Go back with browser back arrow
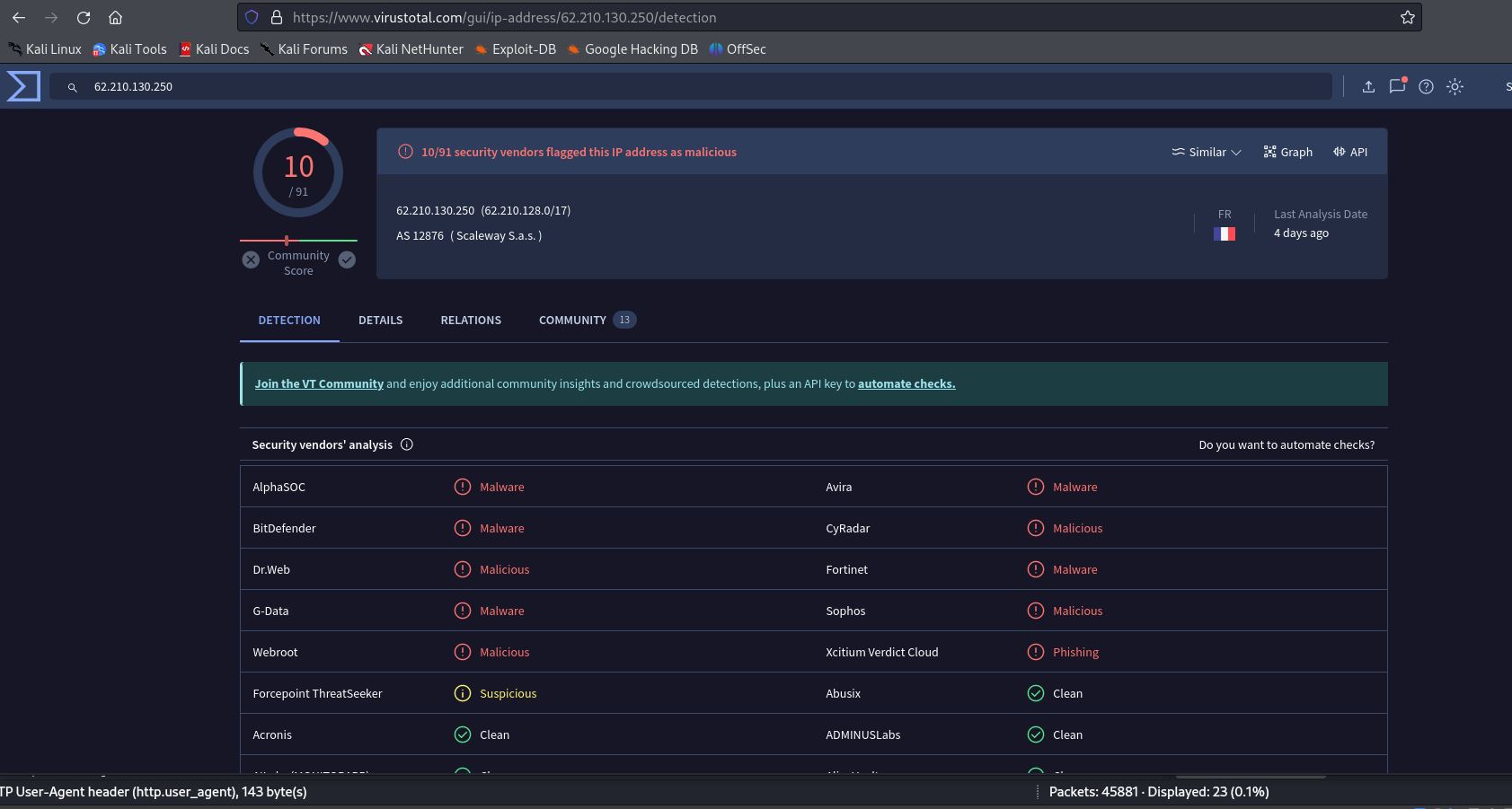This screenshot has height=809, width=1512. click(19, 17)
